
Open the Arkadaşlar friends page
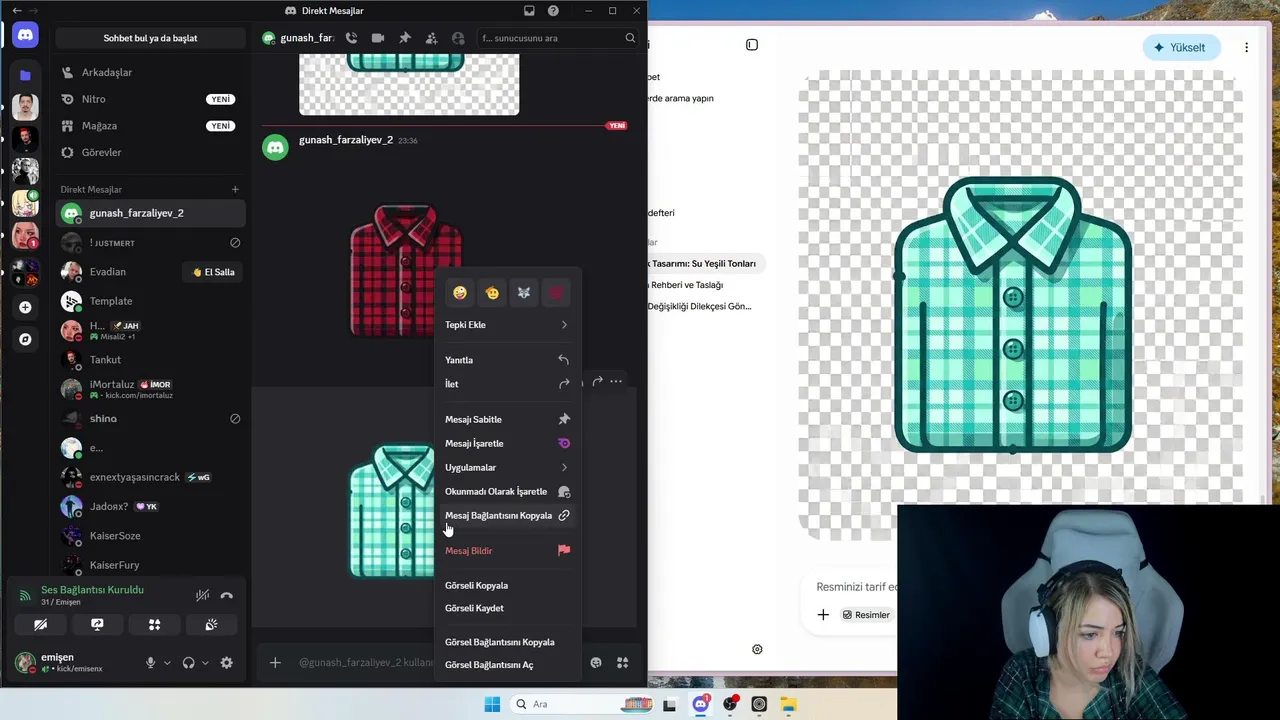pyautogui.click(x=150, y=72)
